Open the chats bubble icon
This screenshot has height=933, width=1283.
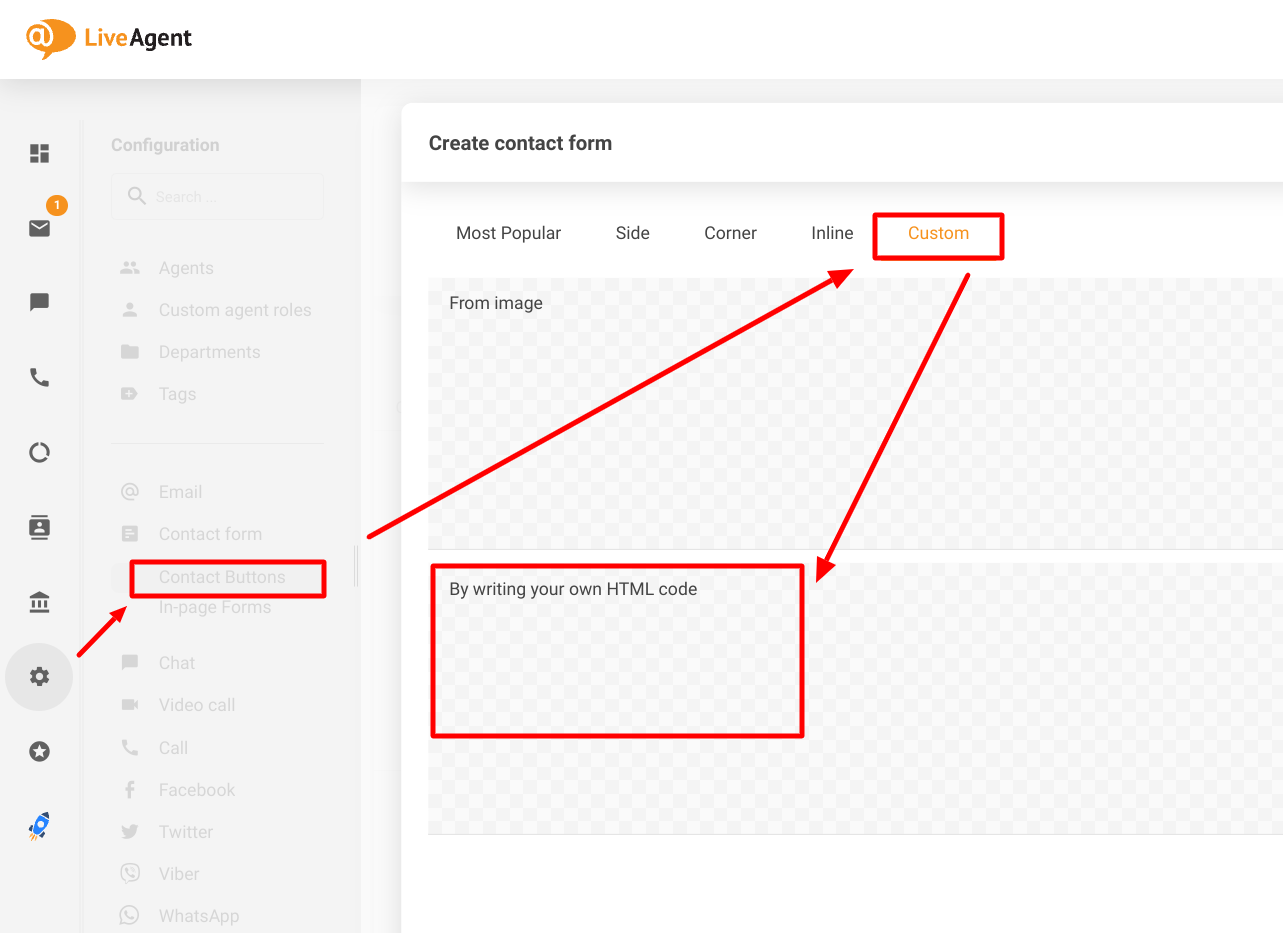click(x=39, y=302)
